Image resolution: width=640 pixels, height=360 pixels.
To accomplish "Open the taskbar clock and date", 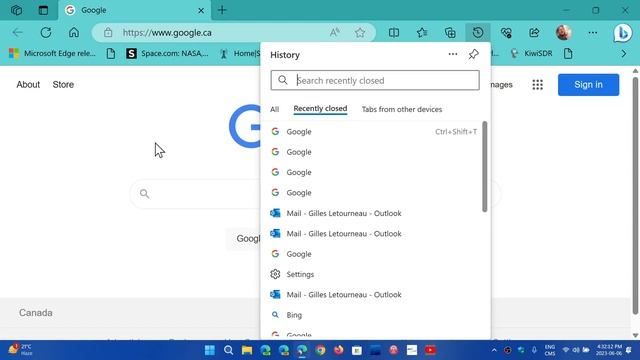I will click(x=609, y=350).
